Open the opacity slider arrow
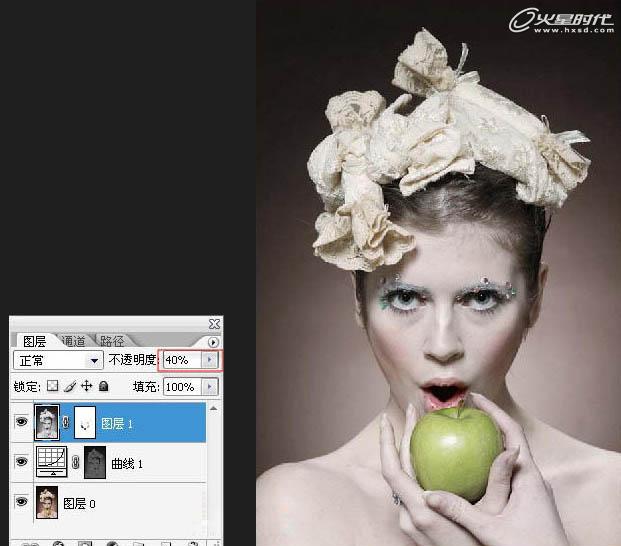621x546 pixels. tap(210, 360)
